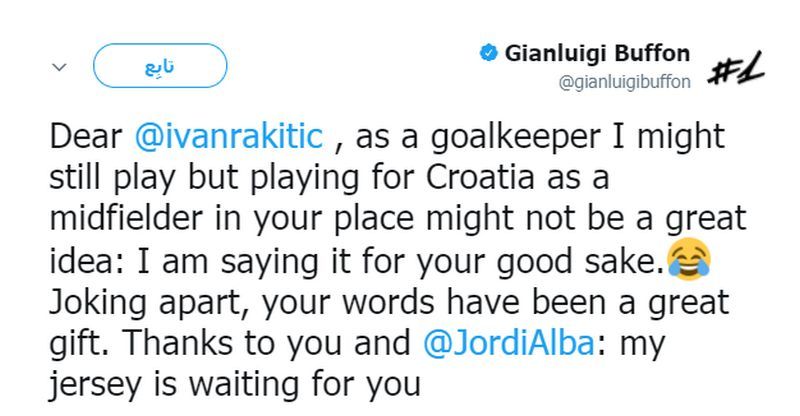
Task: Click the word "idea:" in the tweet
Action: [86, 260]
